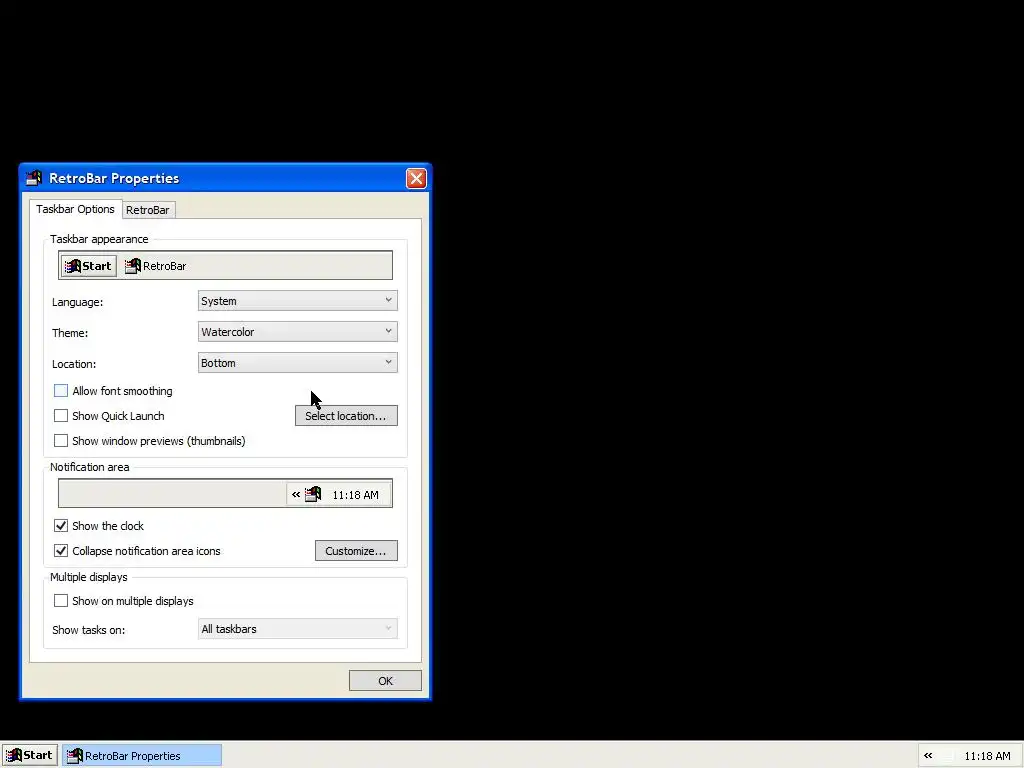
Task: Enable Show window previews (thumbnails)
Action: [61, 441]
